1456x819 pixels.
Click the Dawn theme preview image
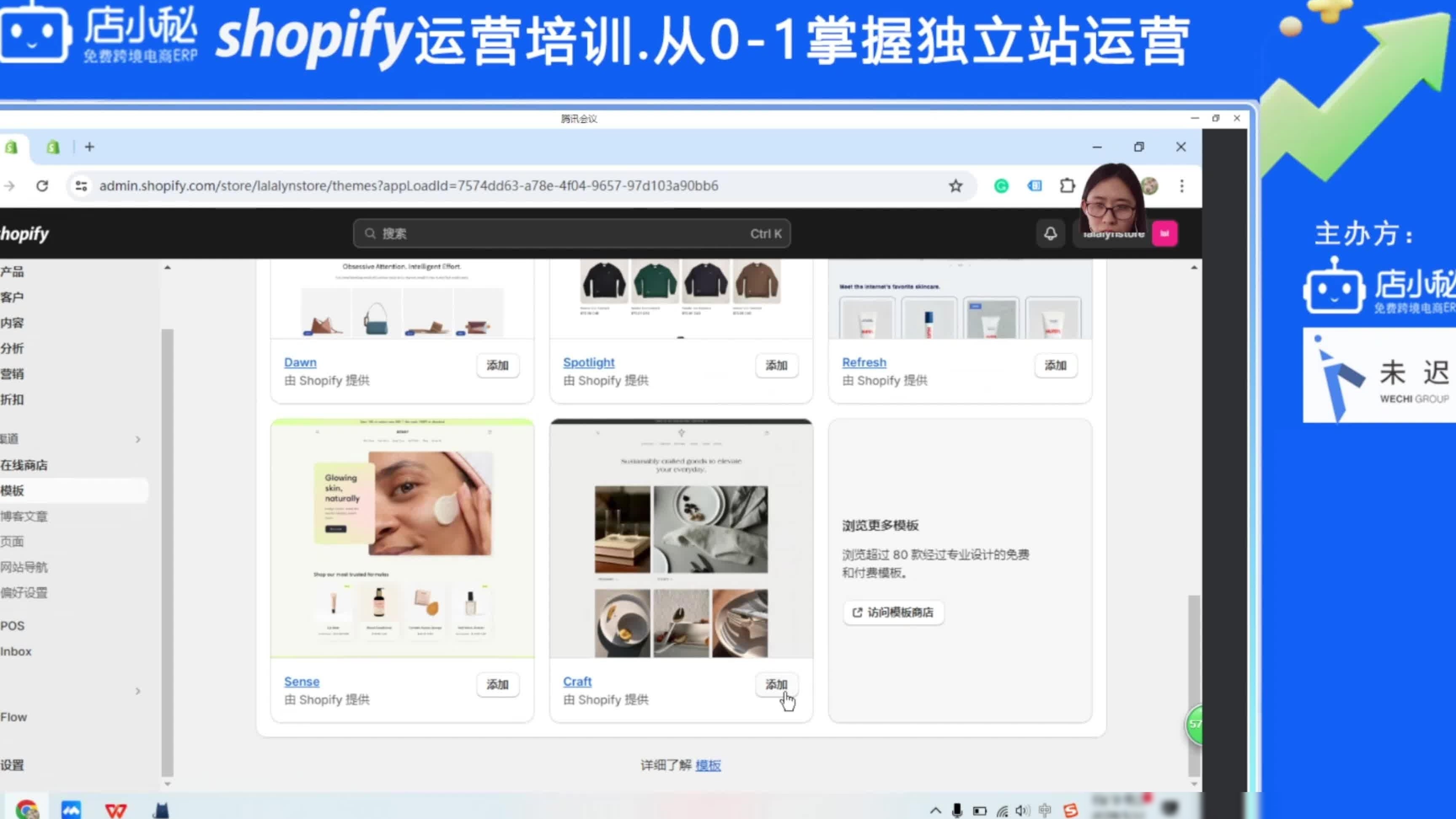[x=402, y=300]
